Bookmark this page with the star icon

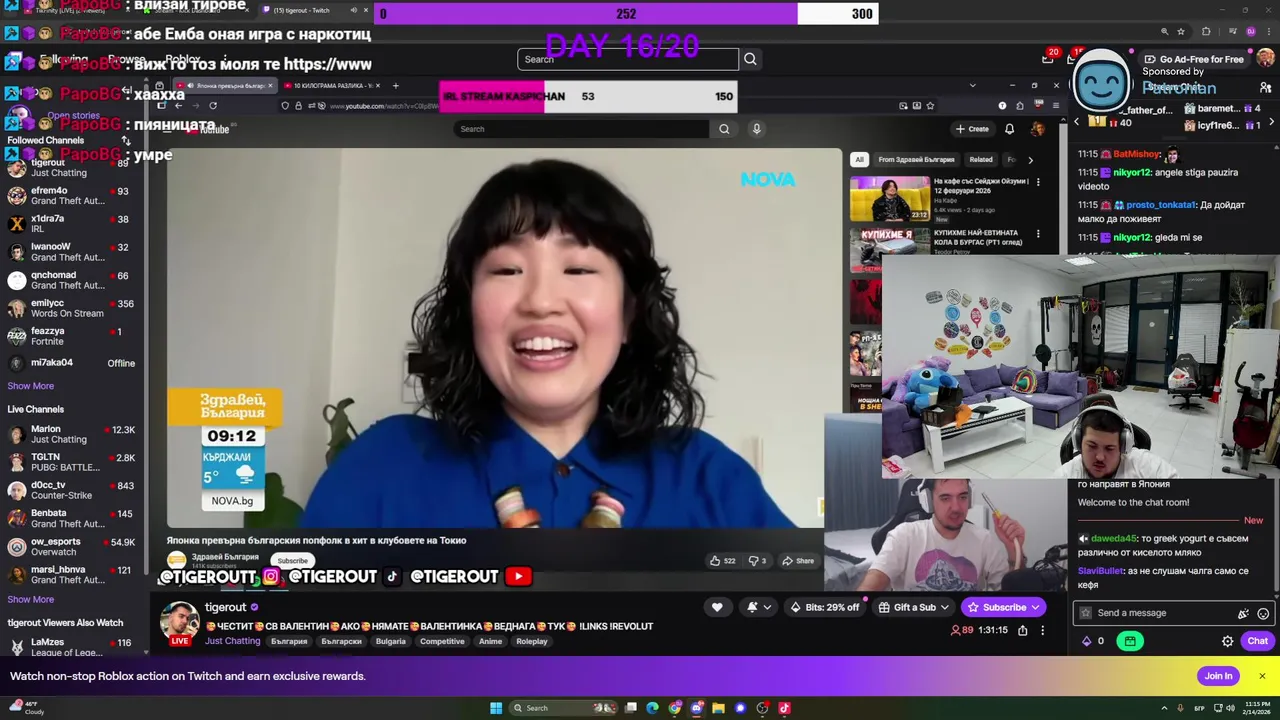[1181, 32]
